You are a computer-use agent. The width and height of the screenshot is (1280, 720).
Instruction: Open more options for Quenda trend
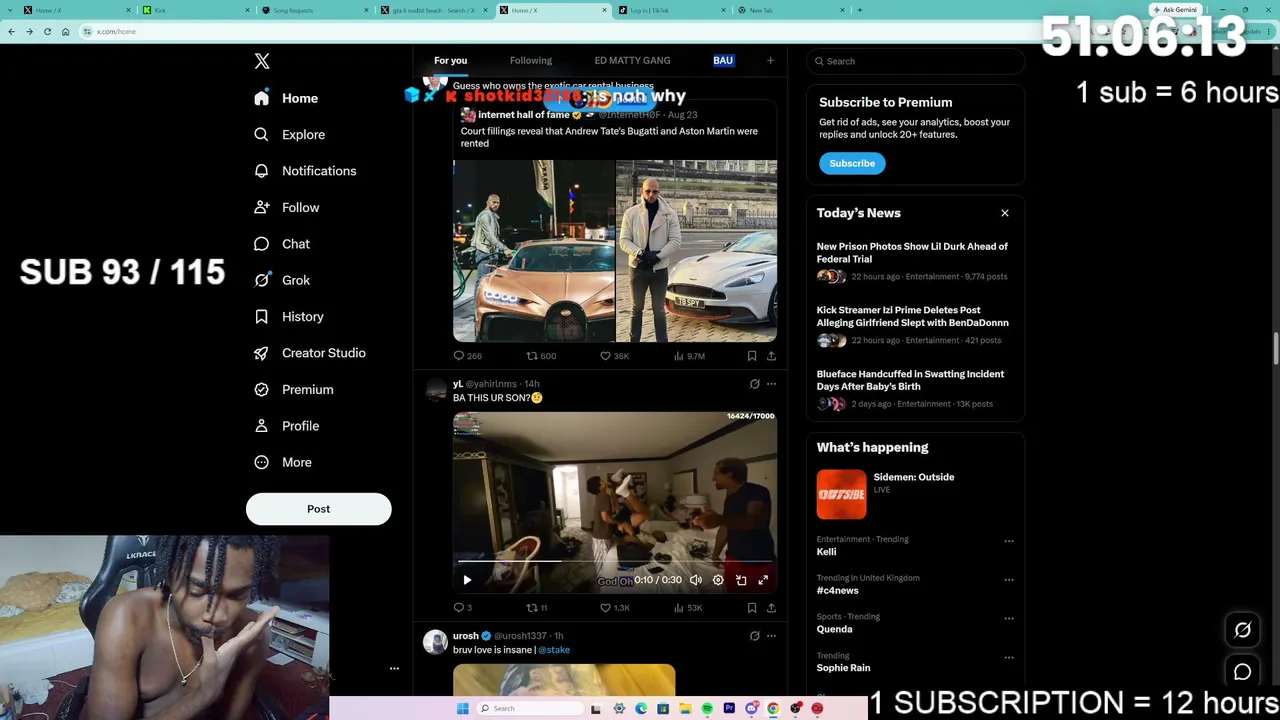1009,619
